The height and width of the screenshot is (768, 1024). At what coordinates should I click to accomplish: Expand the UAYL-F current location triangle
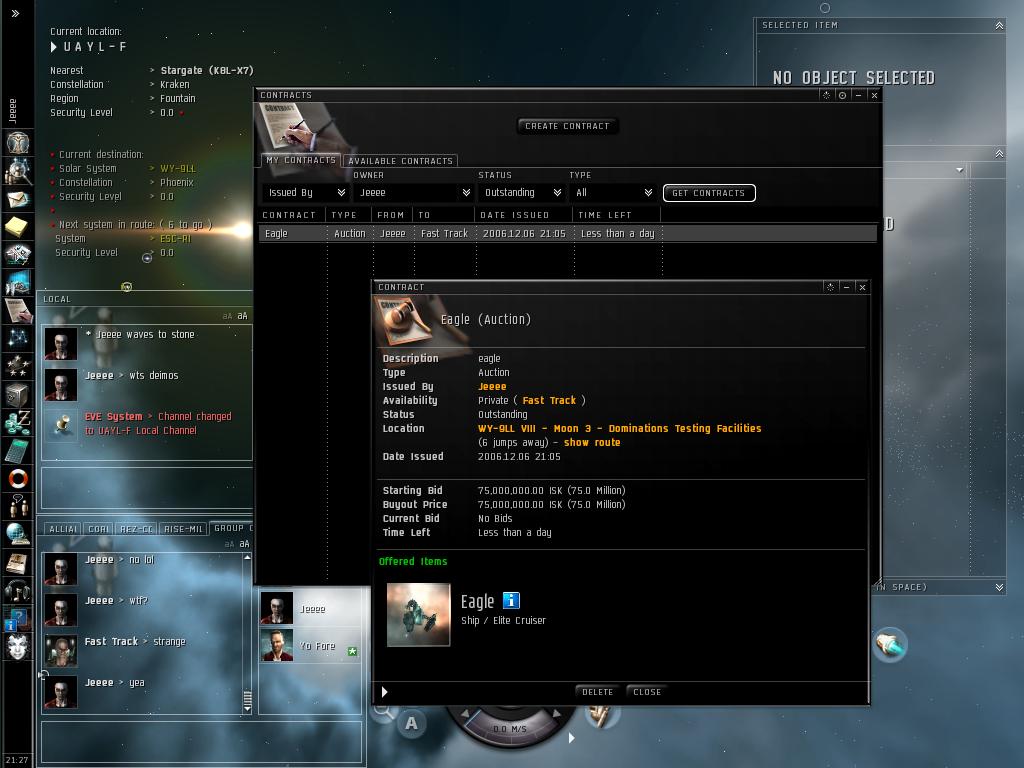pos(54,47)
